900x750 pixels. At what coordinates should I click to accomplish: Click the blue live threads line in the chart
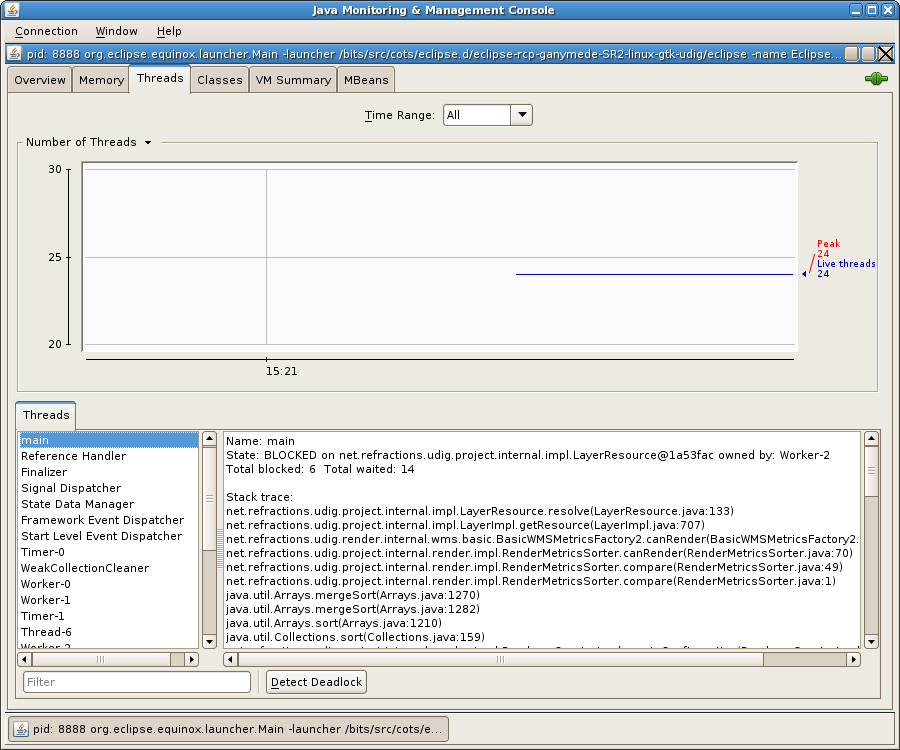click(x=654, y=274)
